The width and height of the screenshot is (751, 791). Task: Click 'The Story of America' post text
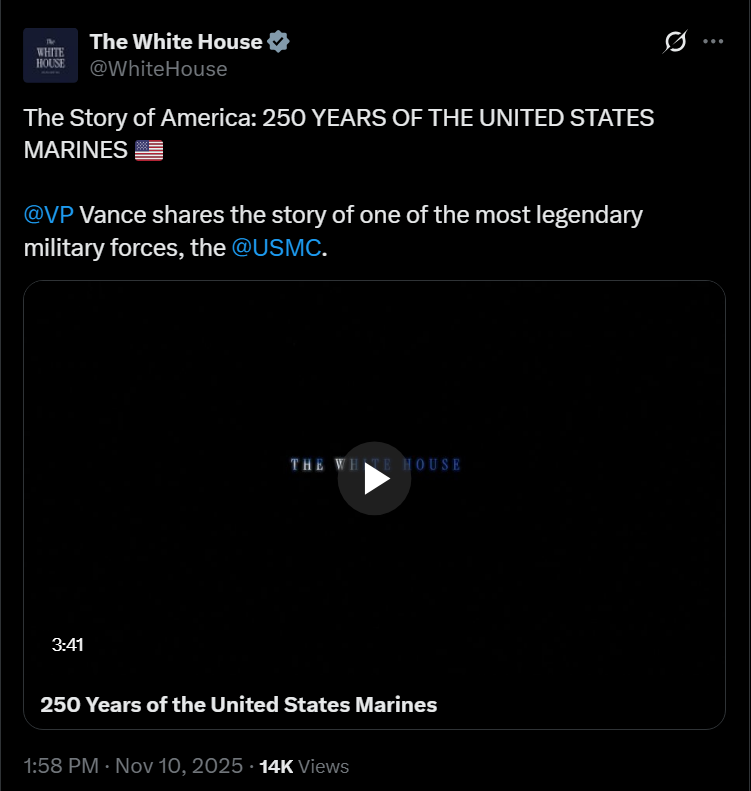point(139,118)
